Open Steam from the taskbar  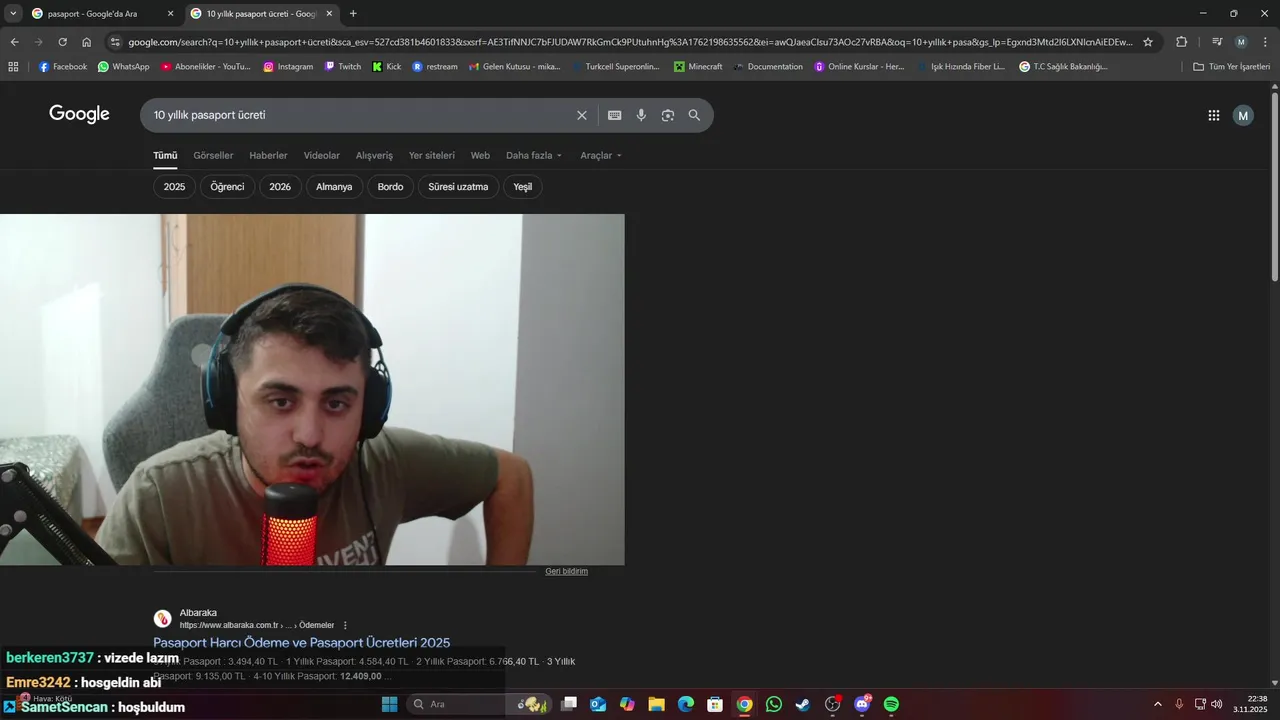pos(803,704)
